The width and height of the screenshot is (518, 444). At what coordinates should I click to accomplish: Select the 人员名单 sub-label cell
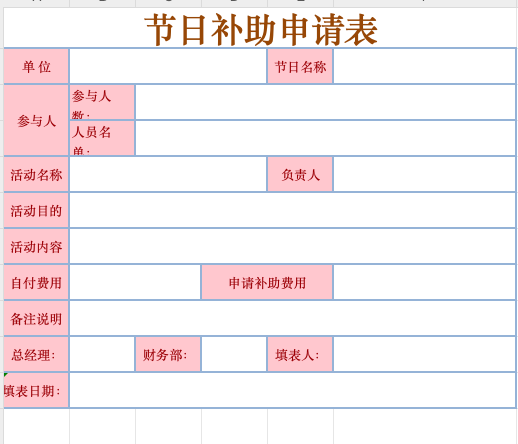coord(102,138)
